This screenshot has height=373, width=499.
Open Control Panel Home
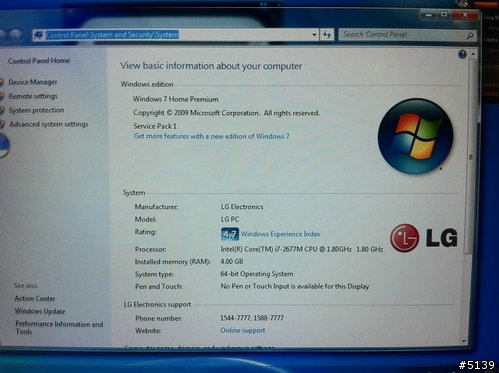point(39,61)
